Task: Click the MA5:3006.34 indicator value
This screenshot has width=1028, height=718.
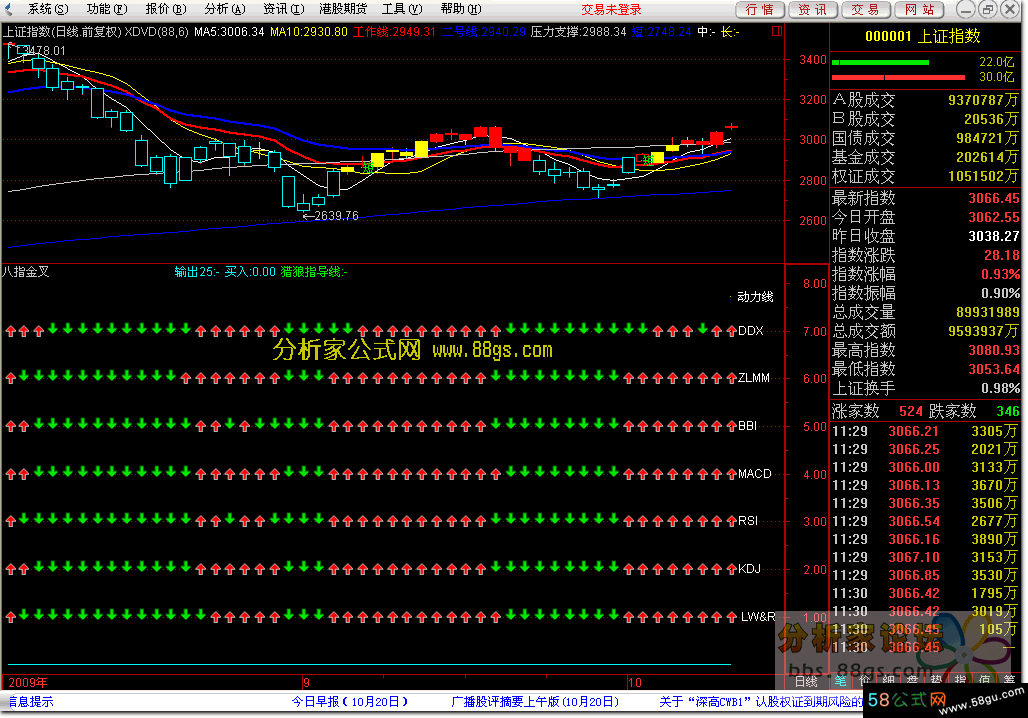Action: [x=229, y=31]
